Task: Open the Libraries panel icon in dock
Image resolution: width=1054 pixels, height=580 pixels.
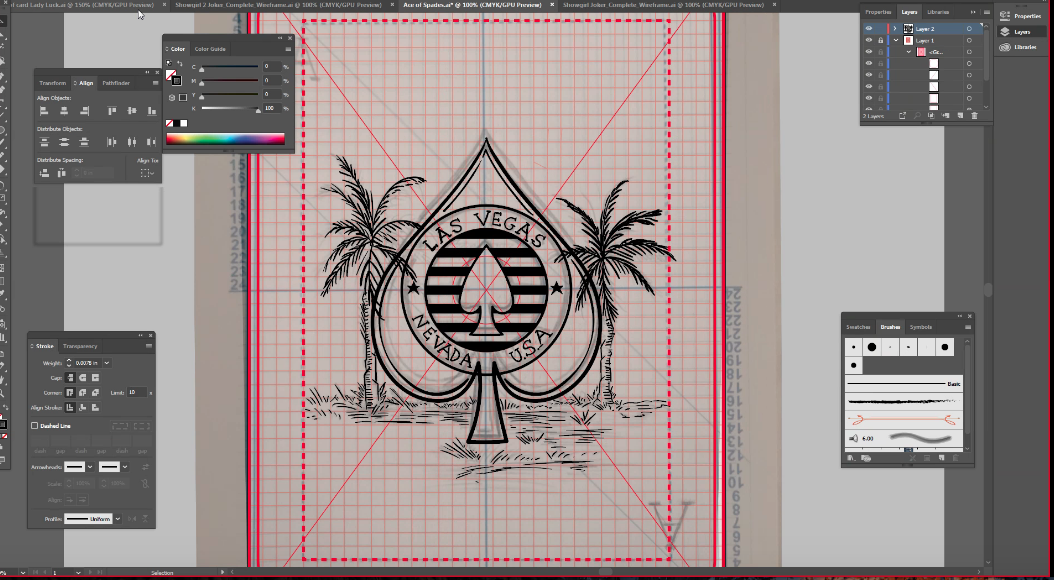Action: point(1019,47)
